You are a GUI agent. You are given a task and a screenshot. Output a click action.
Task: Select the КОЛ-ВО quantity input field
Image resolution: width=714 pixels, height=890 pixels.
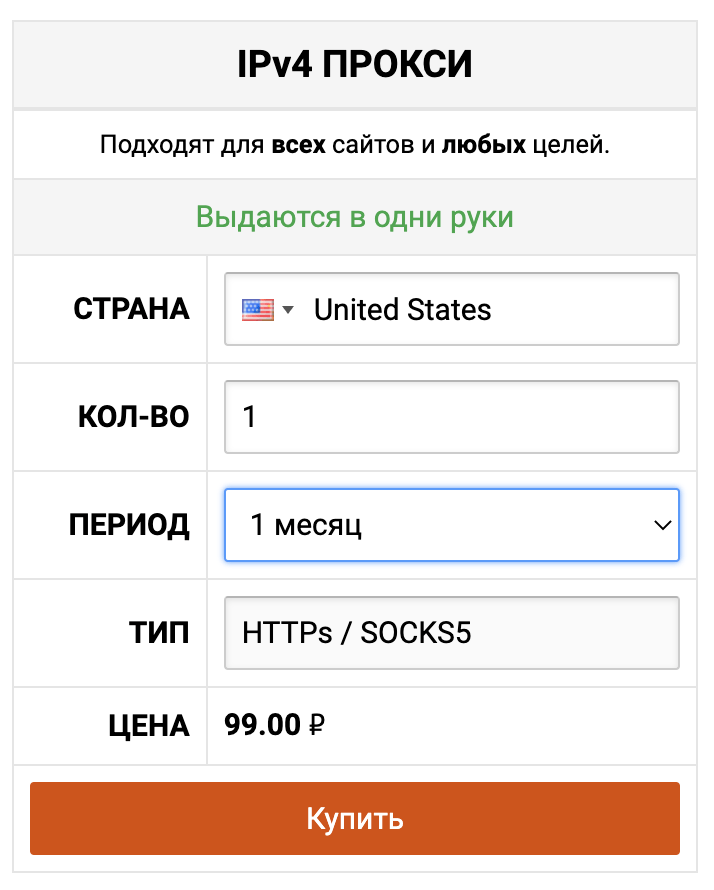[450, 416]
